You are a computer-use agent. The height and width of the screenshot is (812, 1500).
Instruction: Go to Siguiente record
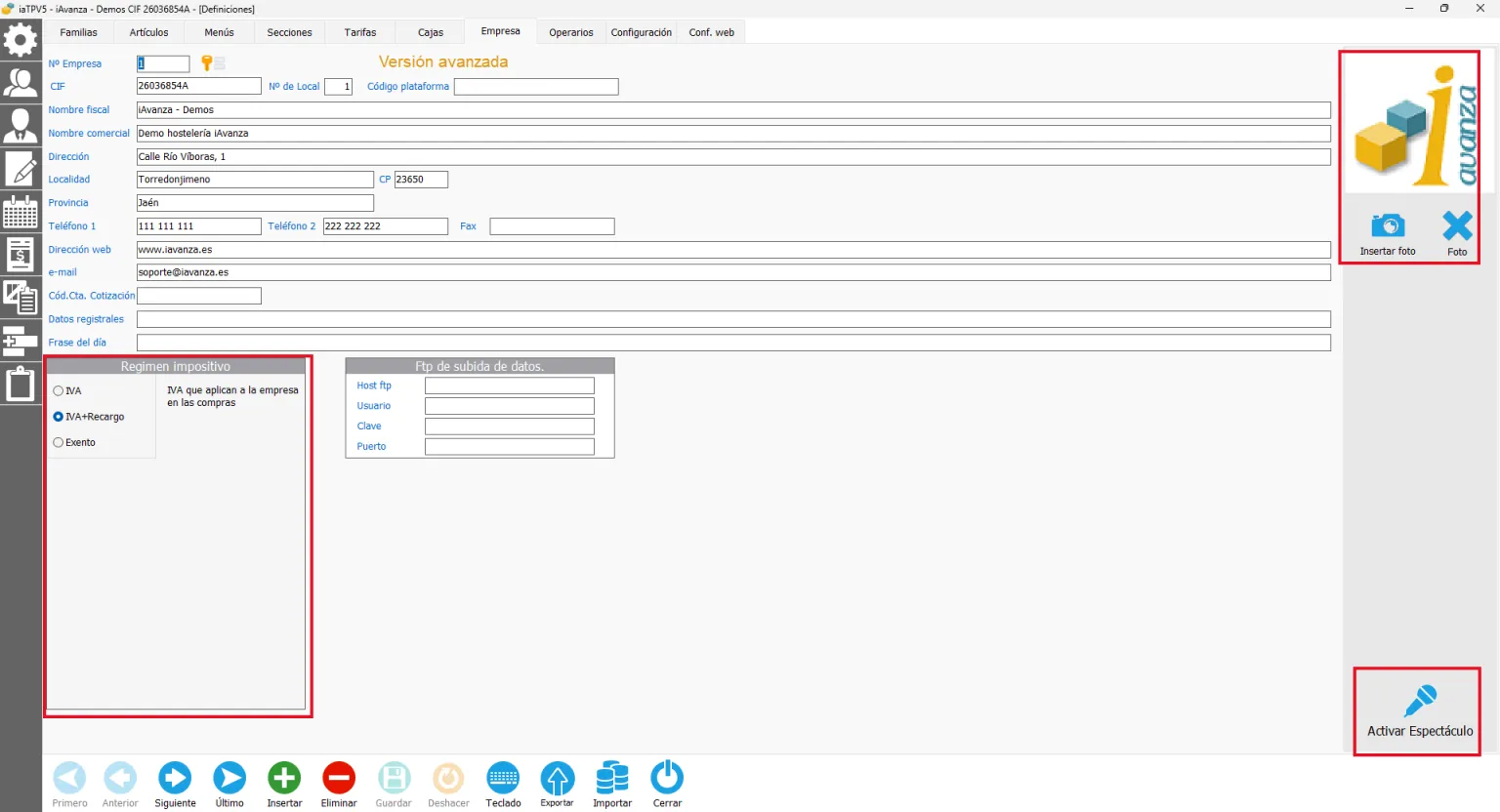(x=175, y=784)
